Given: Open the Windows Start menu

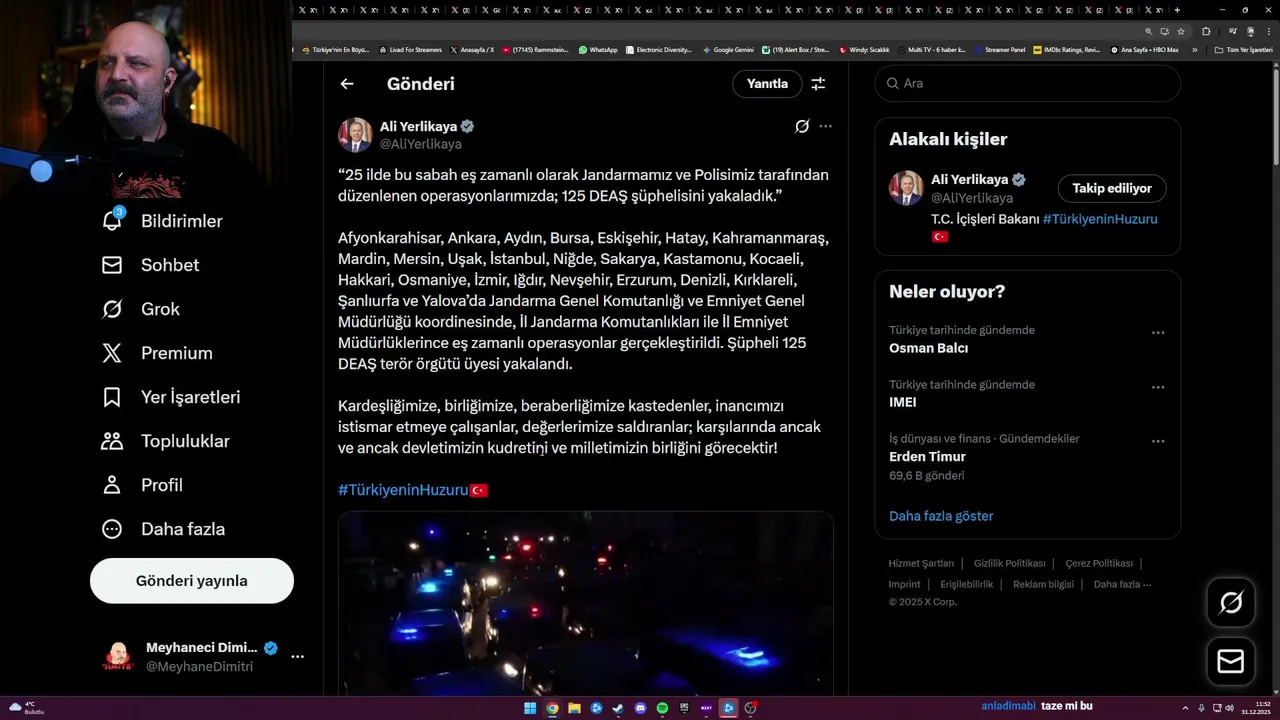Looking at the screenshot, I should [x=529, y=708].
